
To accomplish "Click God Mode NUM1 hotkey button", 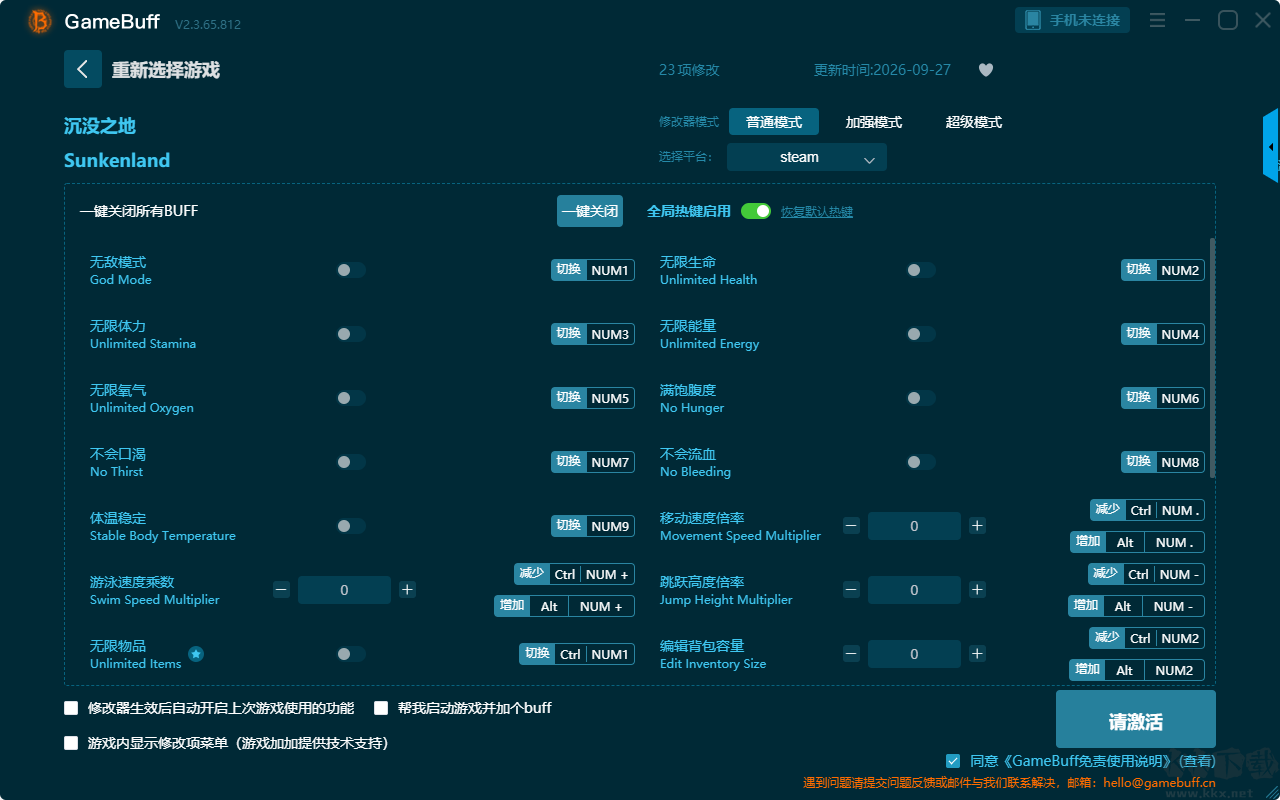I will click(593, 270).
